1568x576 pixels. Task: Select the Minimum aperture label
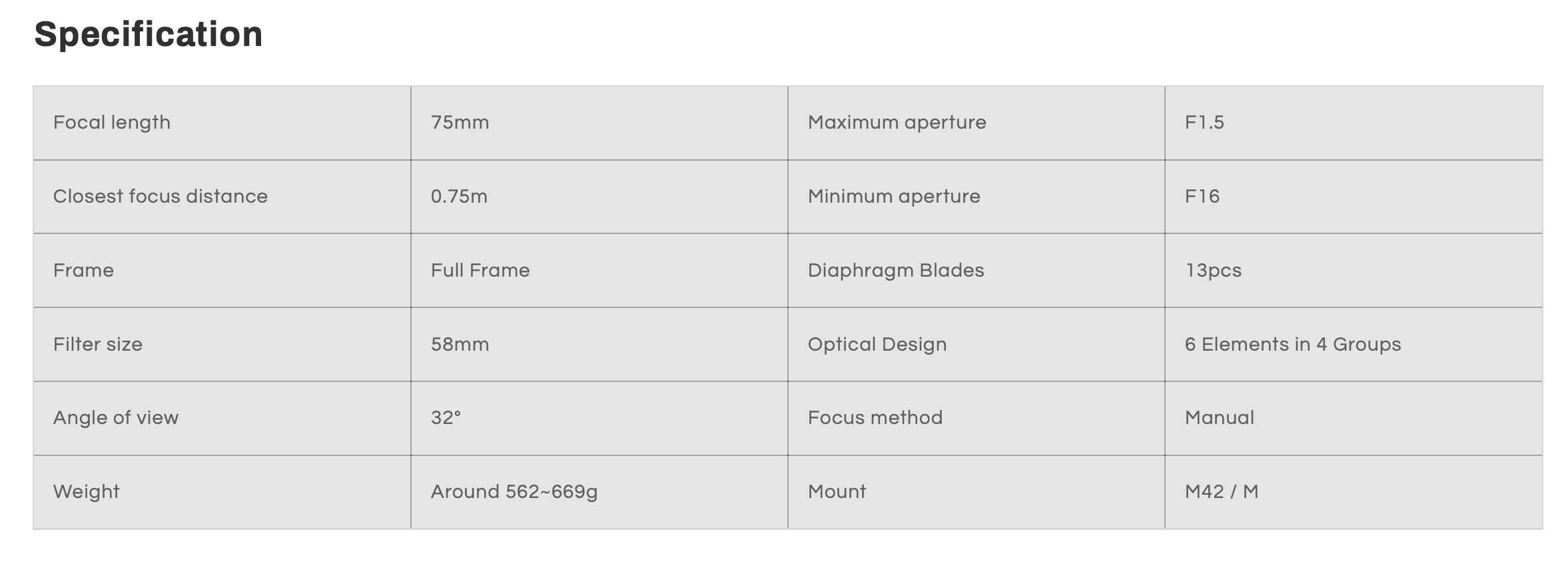point(894,197)
